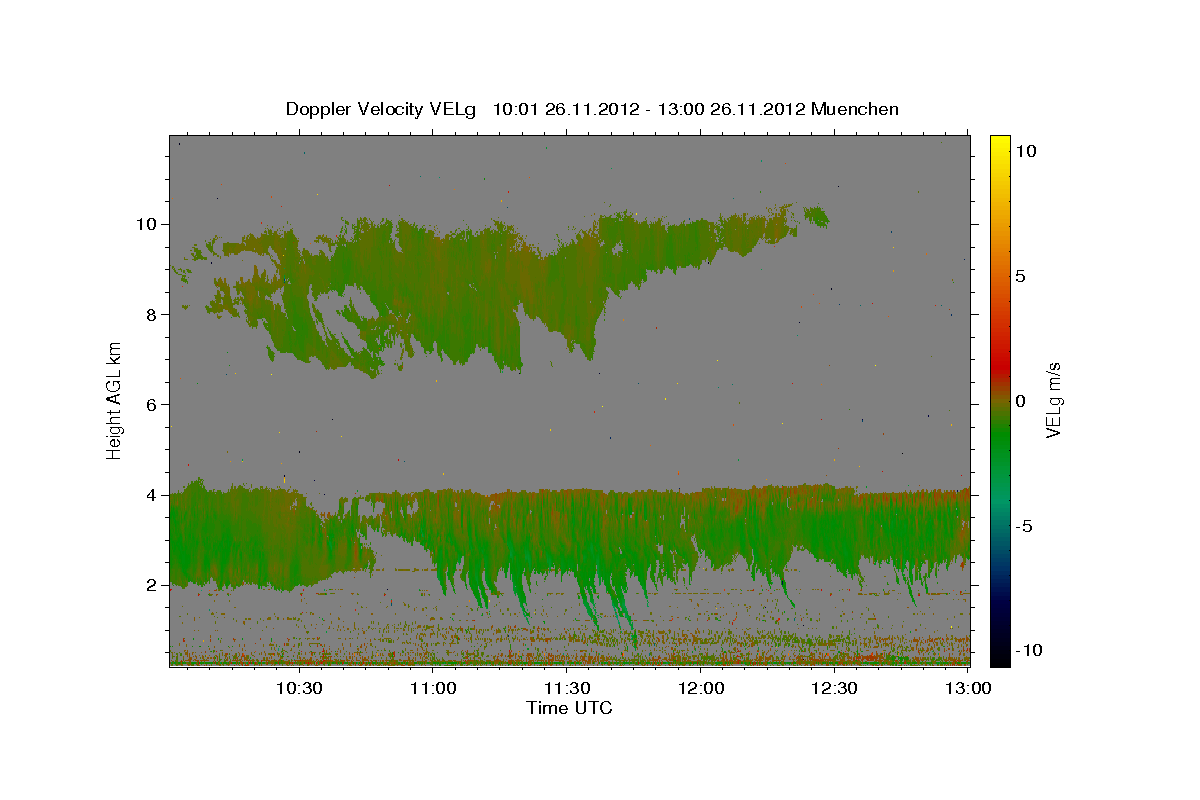Click the 11:30 time tick label
This screenshot has height=800, width=1200.
click(567, 689)
